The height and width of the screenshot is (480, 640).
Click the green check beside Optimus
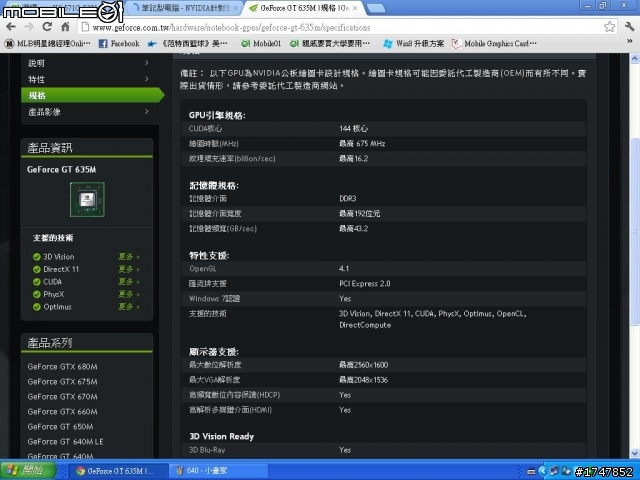pos(37,307)
